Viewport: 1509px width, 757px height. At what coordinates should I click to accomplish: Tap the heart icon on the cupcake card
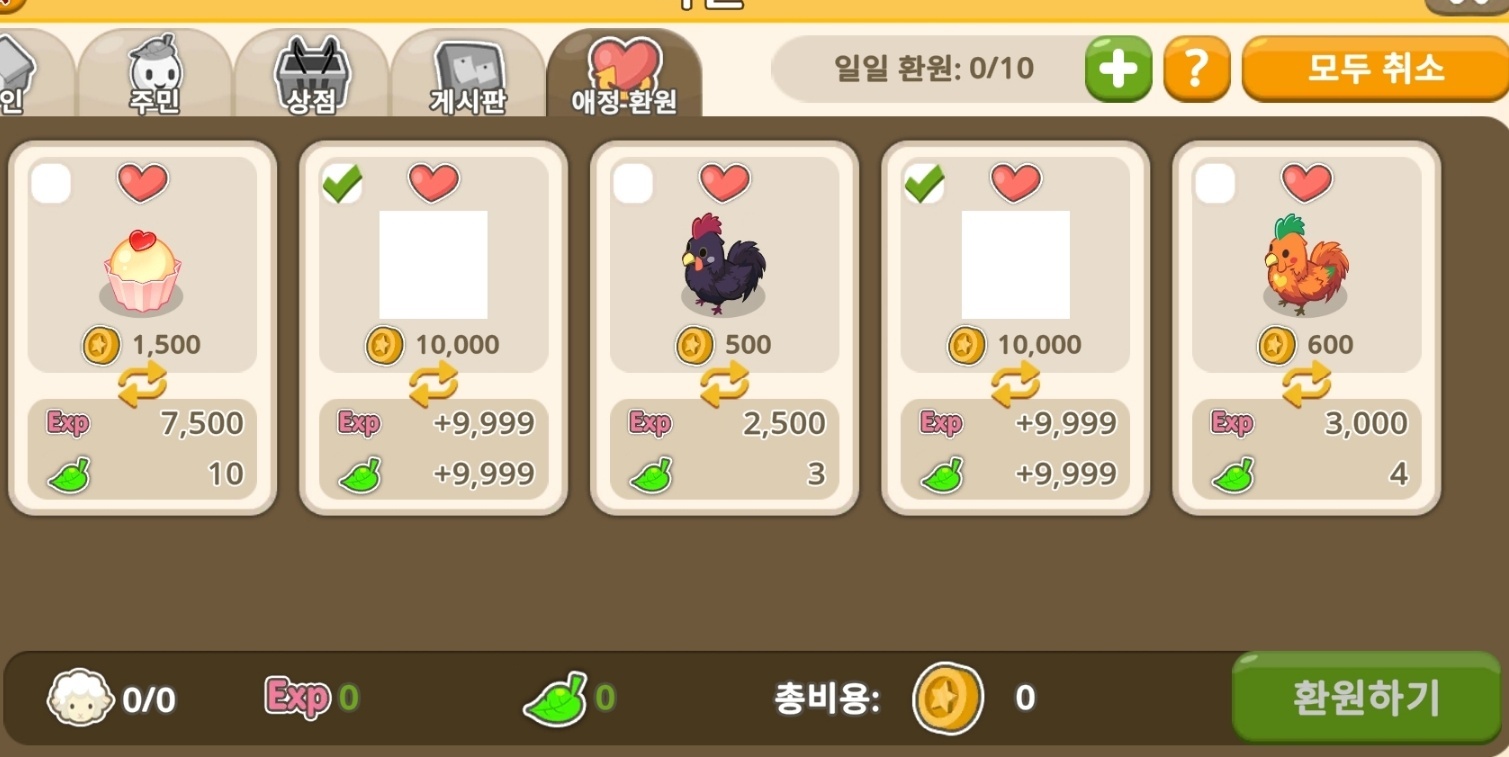click(143, 183)
